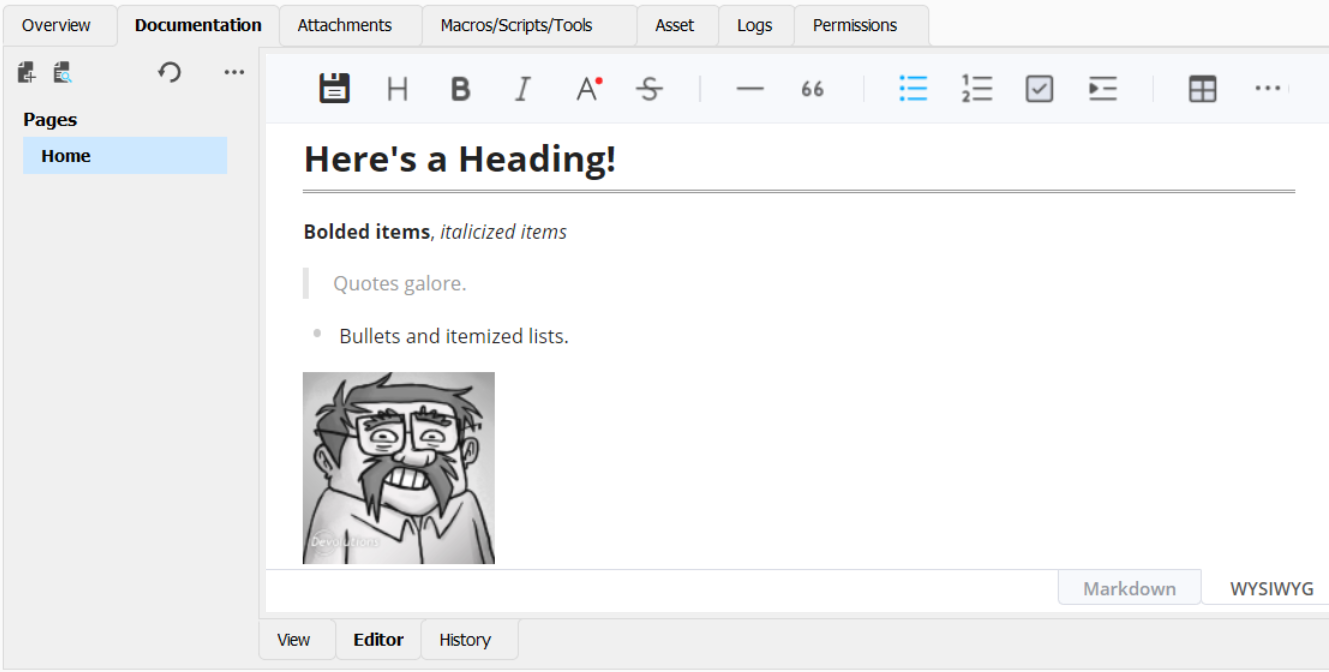Insert a table into the document
1329x672 pixels.
point(1201,88)
